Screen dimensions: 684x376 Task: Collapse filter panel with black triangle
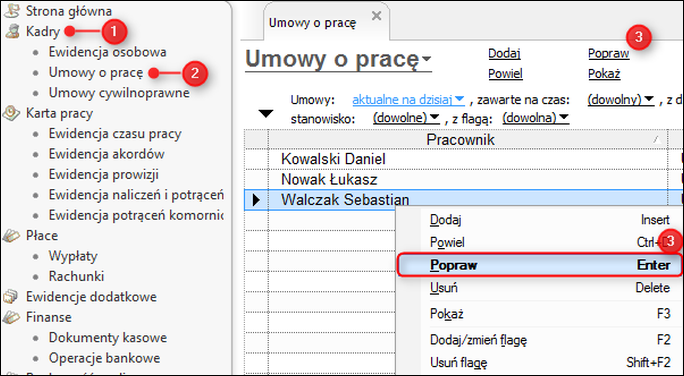point(266,114)
